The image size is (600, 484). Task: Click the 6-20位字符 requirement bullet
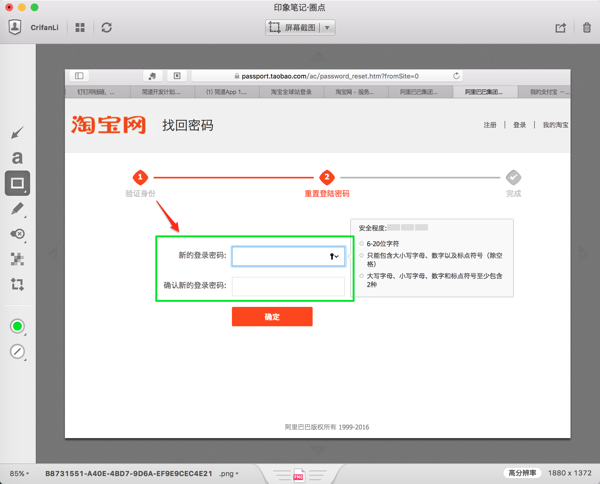pyautogui.click(x=362, y=243)
